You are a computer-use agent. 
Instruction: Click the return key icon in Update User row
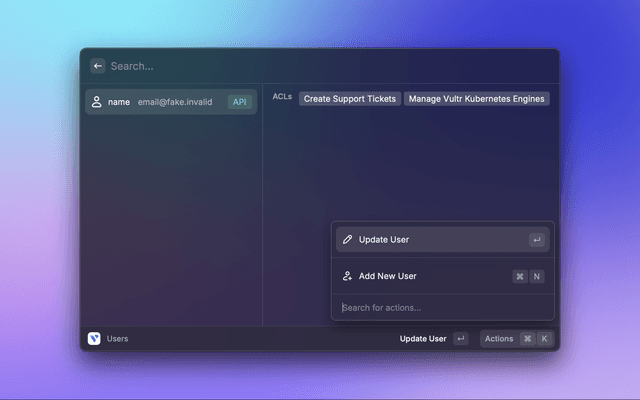(537, 240)
